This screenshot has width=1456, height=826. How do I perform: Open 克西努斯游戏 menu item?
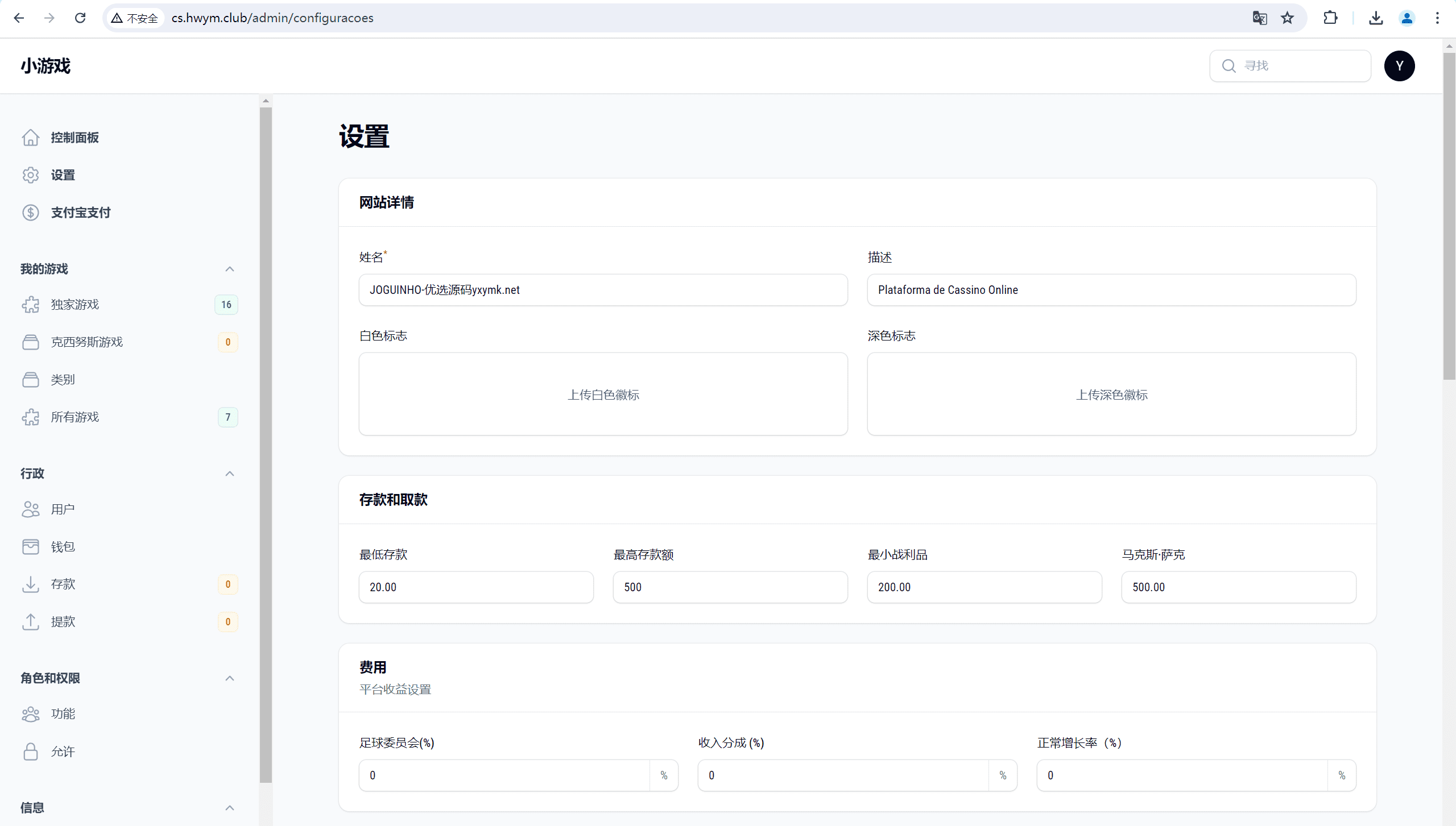tap(87, 342)
